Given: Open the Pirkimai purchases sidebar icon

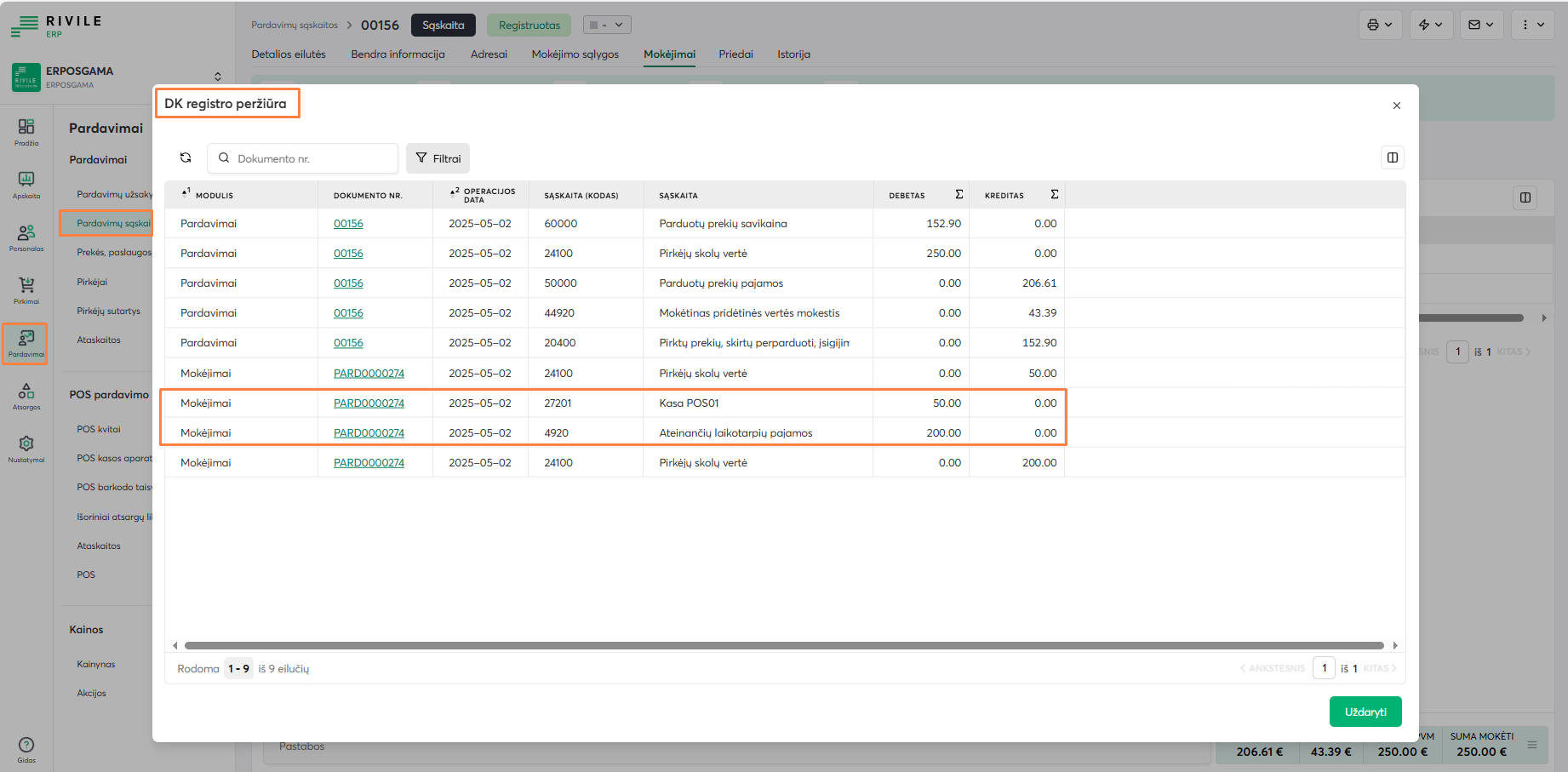Looking at the screenshot, I should 26,289.
